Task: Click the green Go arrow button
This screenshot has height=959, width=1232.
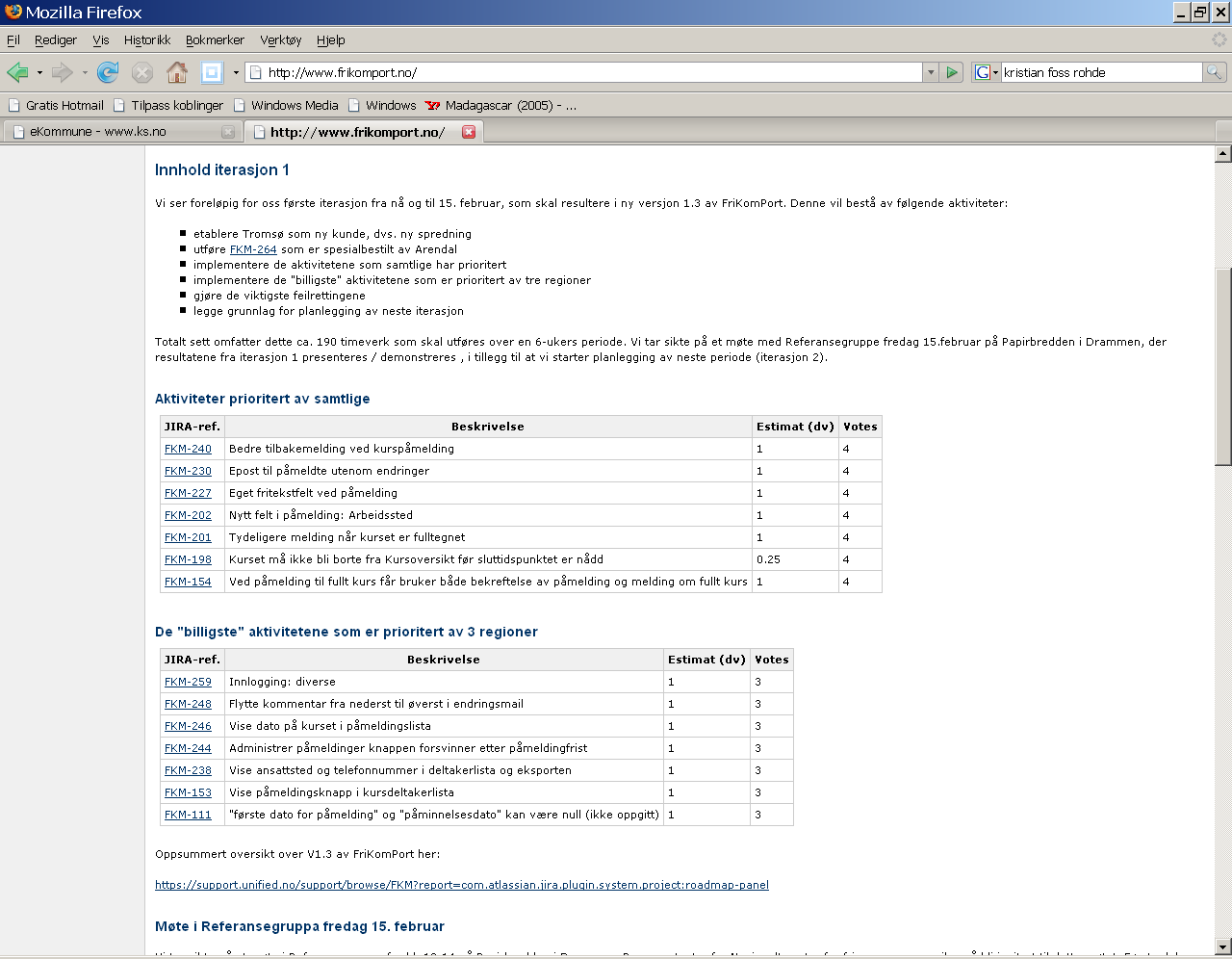Action: (x=952, y=72)
